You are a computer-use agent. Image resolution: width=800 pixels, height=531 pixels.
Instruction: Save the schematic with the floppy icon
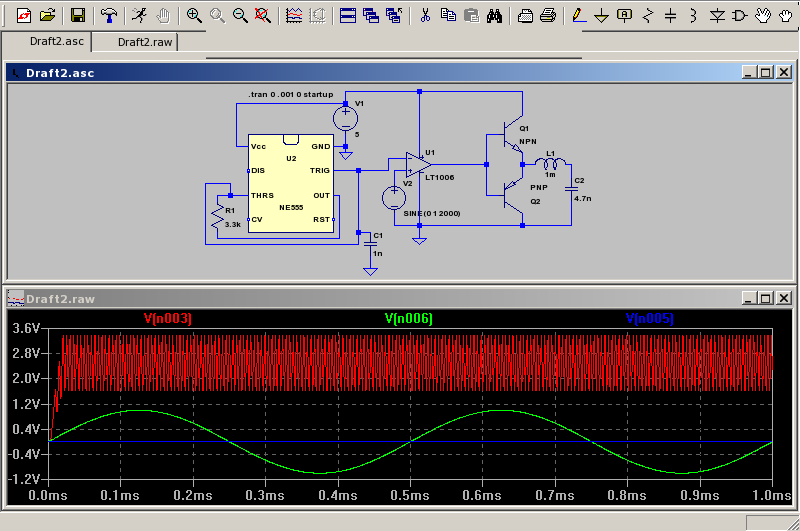(78, 15)
